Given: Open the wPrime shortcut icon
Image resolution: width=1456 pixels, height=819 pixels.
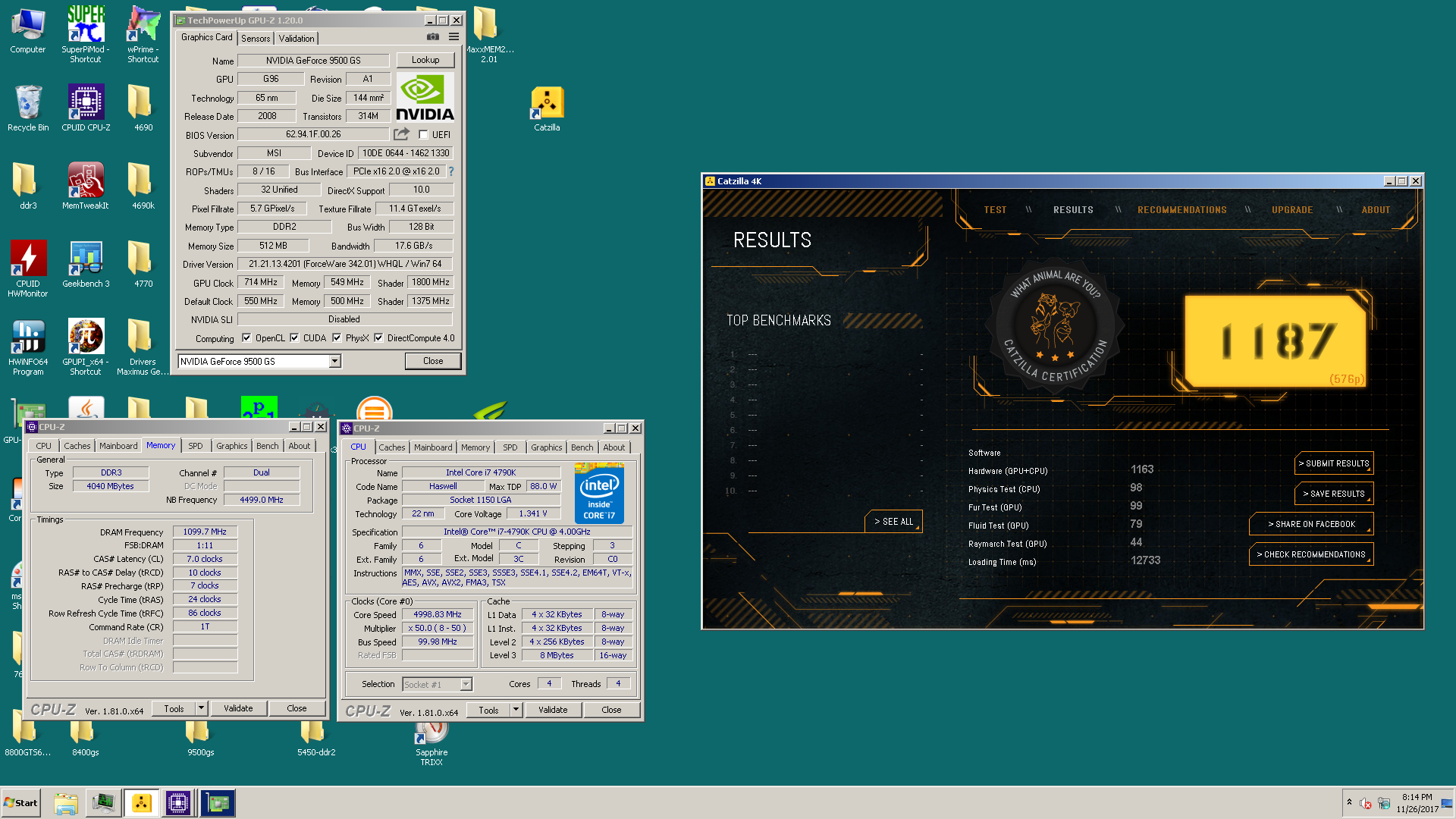Looking at the screenshot, I should (143, 34).
